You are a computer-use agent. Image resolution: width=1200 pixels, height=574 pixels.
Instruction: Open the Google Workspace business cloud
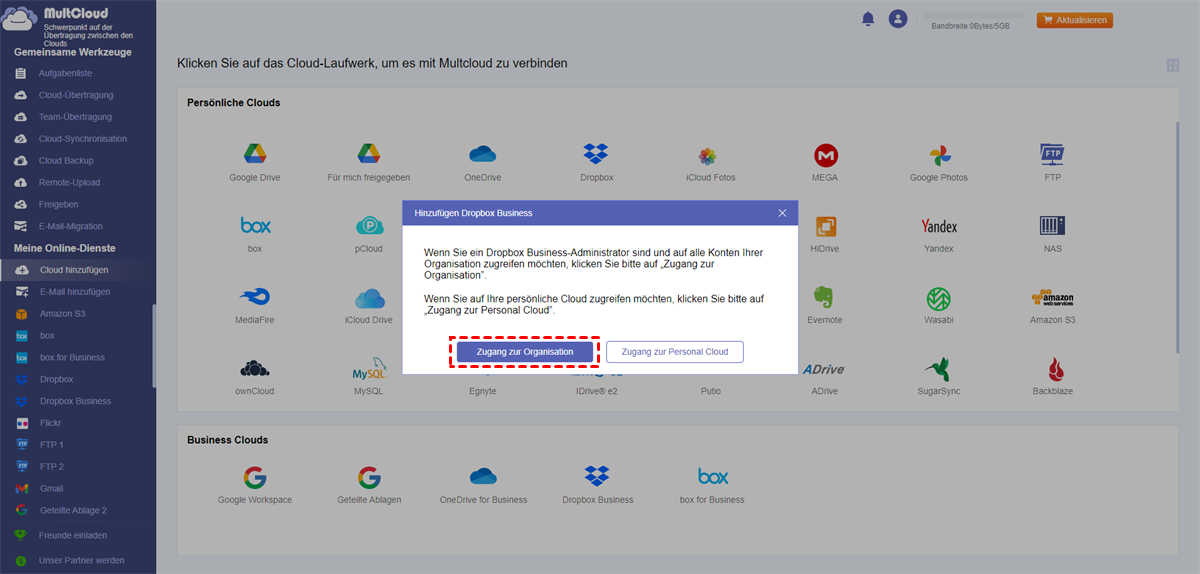tap(254, 477)
